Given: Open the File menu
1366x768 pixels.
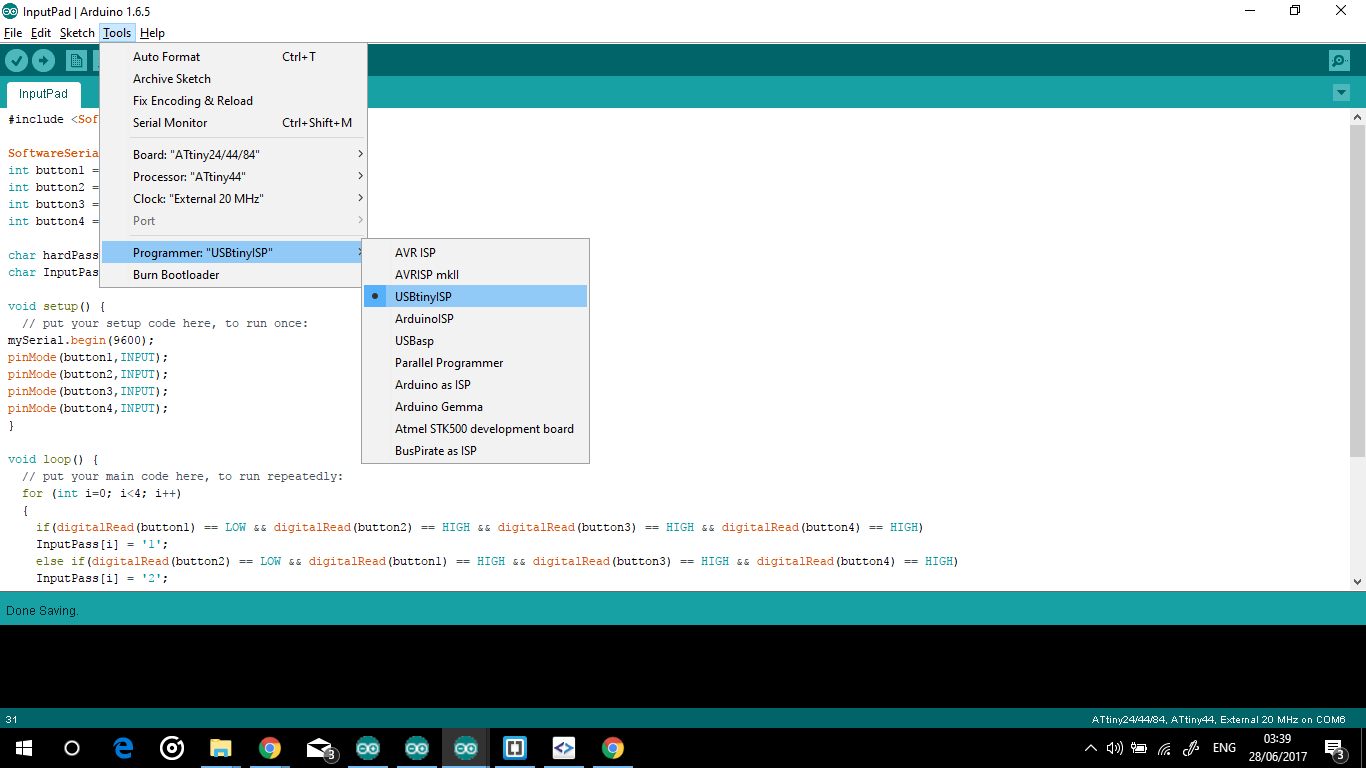Looking at the screenshot, I should (13, 33).
